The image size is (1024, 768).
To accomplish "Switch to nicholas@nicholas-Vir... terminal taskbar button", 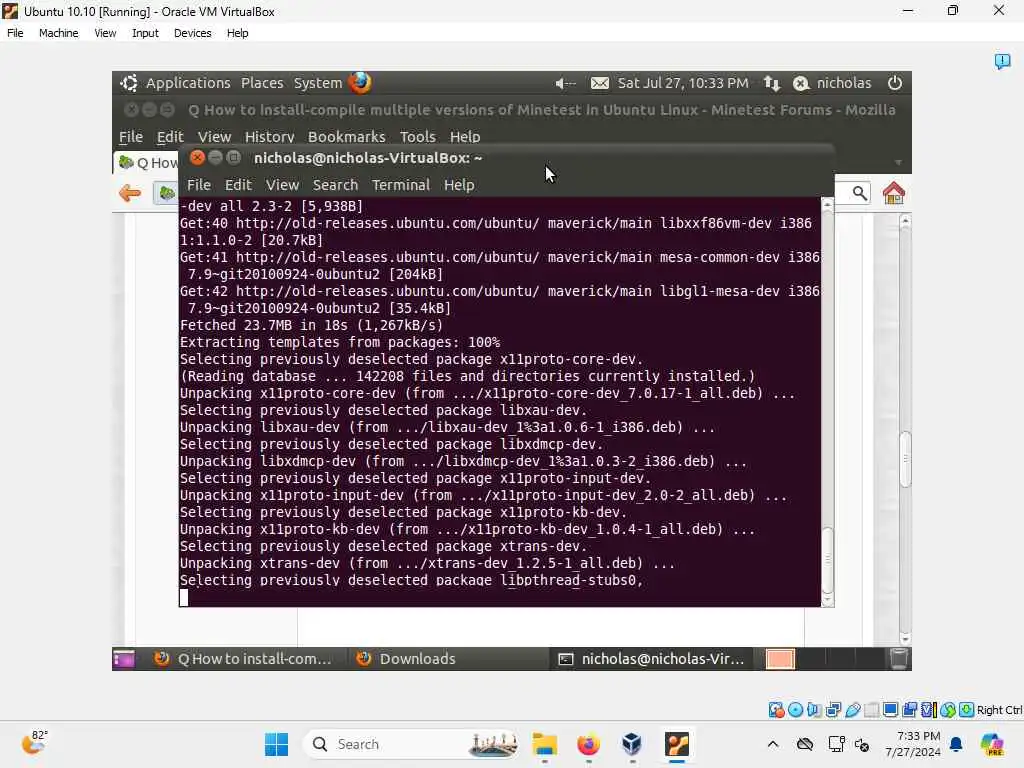I will (x=651, y=659).
